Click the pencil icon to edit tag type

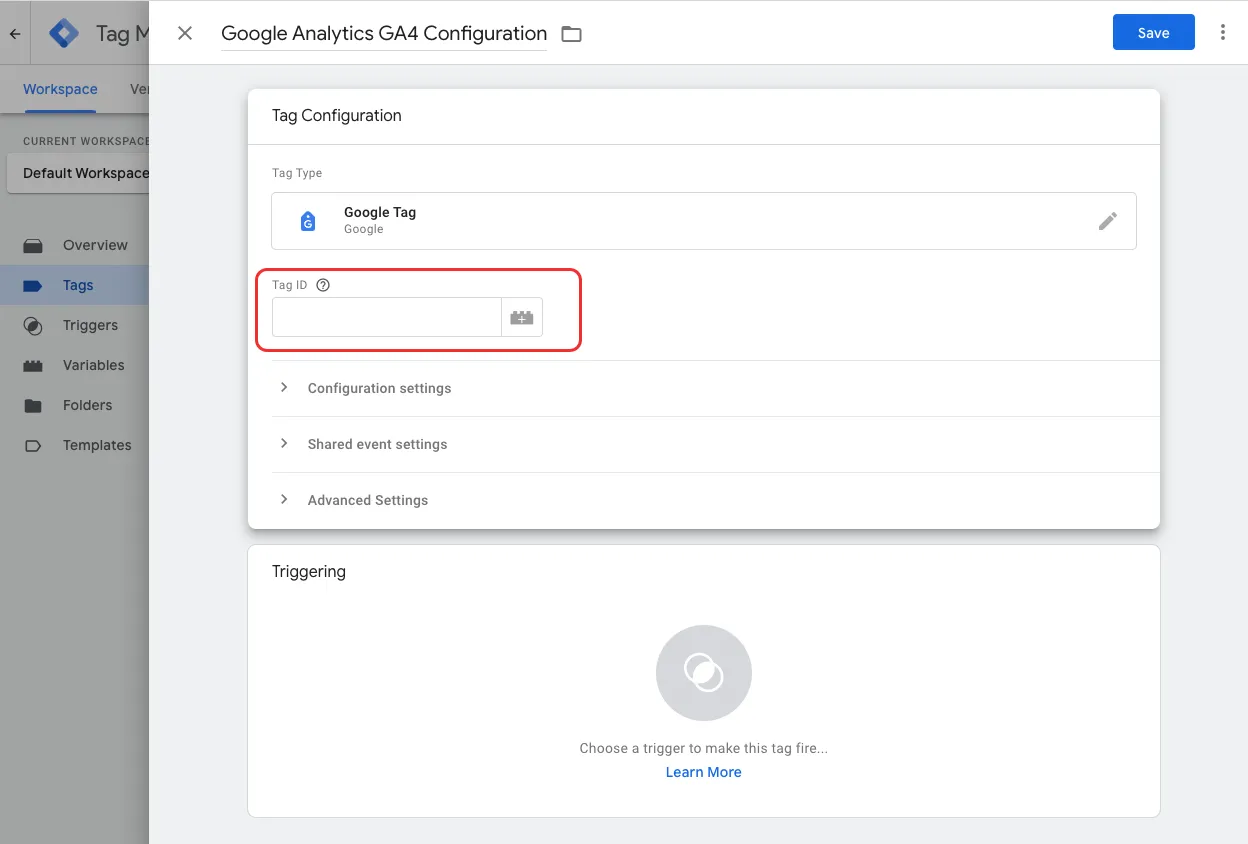tap(1107, 221)
